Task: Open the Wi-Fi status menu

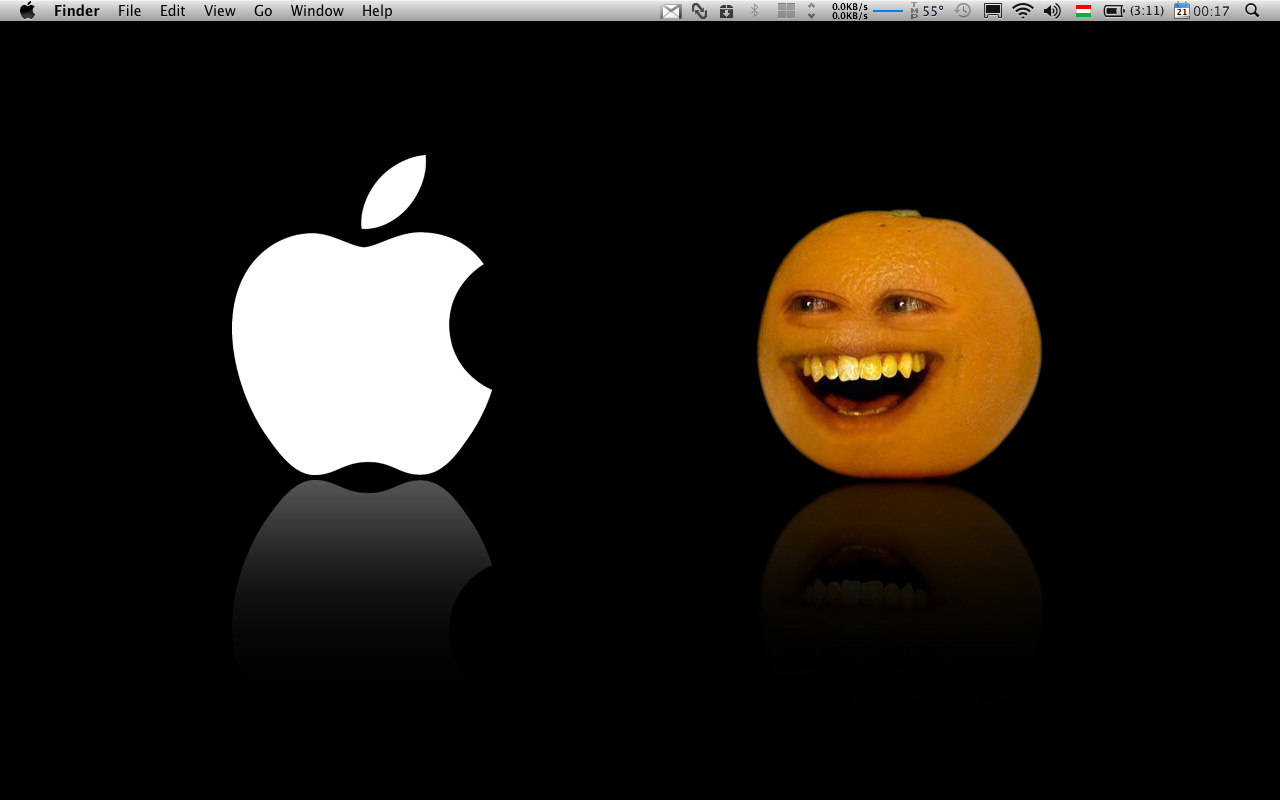Action: coord(1022,11)
